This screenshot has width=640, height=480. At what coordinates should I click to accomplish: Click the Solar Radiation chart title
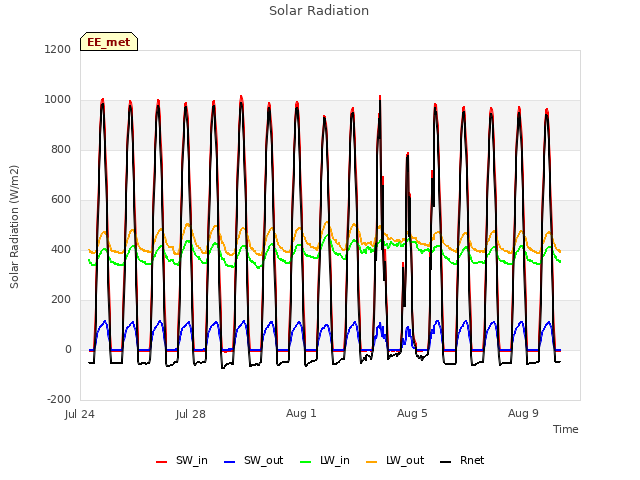[x=319, y=11]
